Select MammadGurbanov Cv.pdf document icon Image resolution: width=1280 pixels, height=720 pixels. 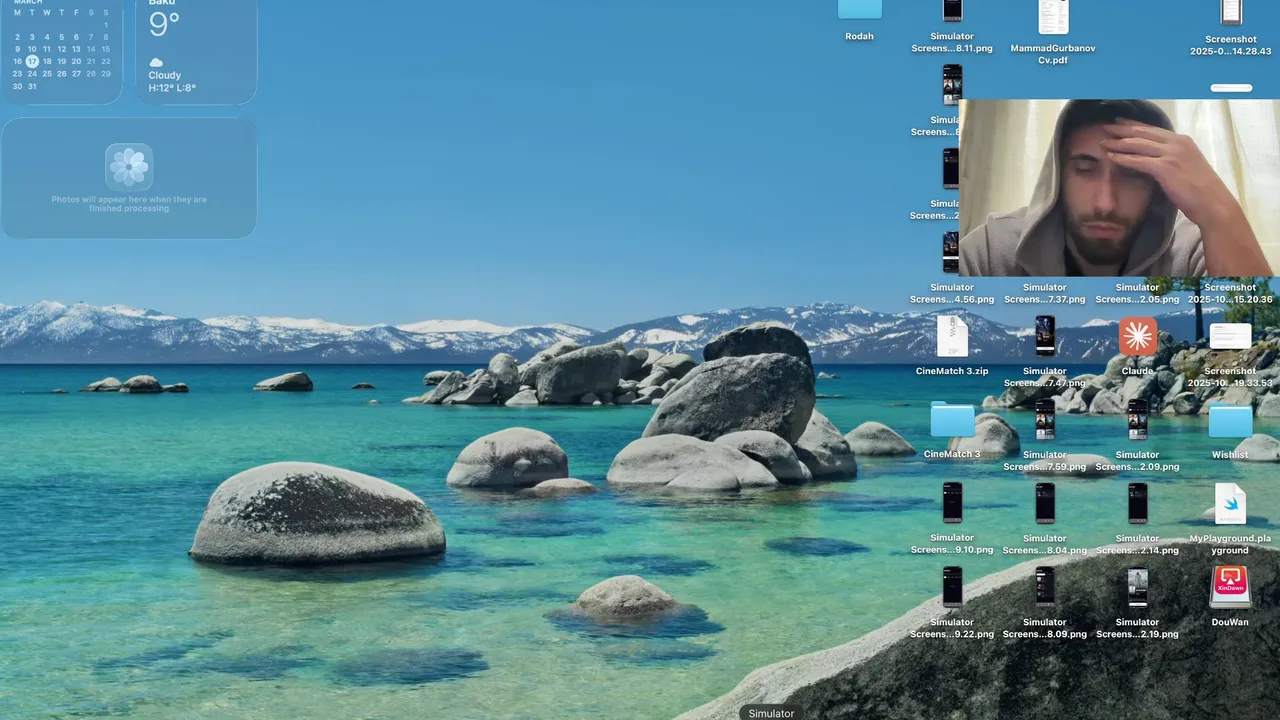point(1053,16)
